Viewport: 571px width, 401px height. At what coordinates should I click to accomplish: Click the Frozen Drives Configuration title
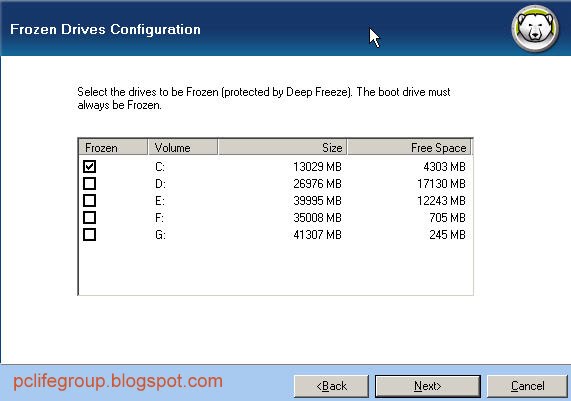pyautogui.click(x=105, y=29)
